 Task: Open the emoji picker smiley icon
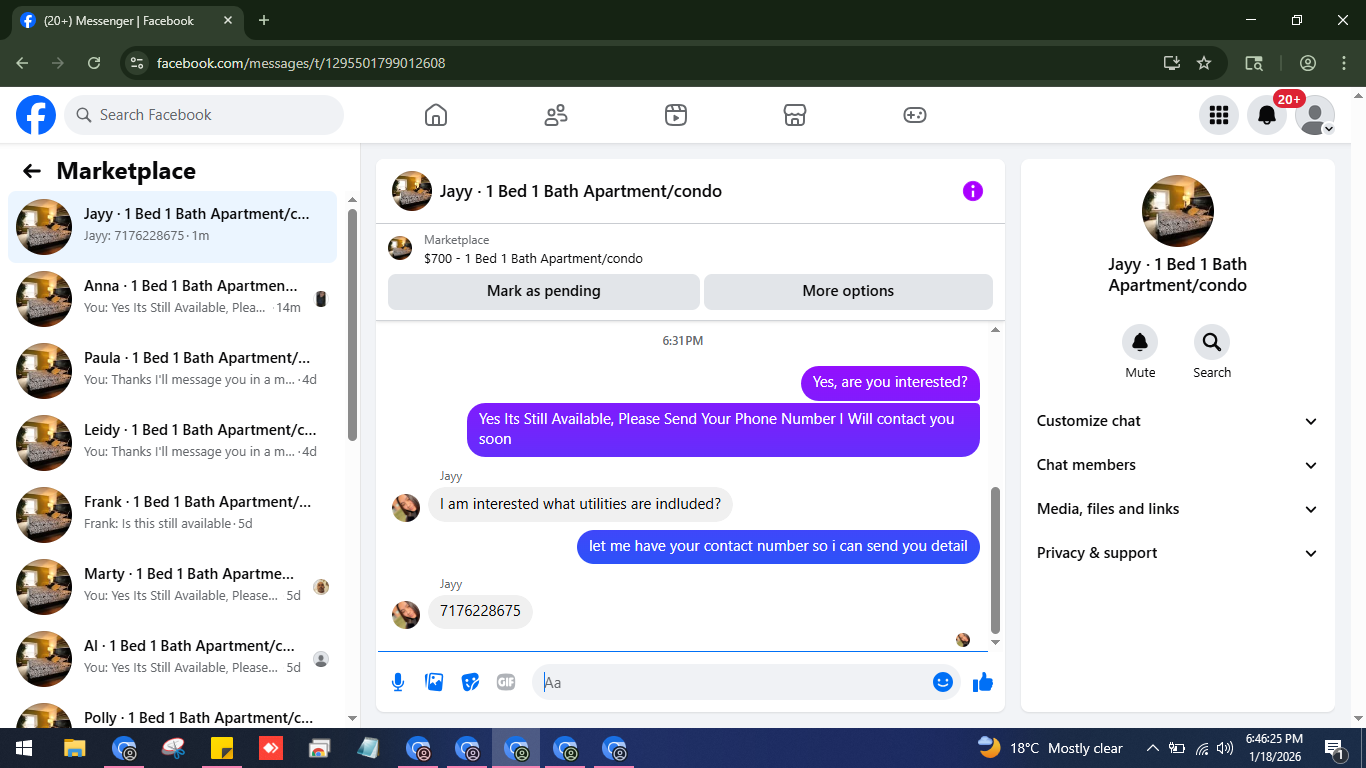point(942,682)
